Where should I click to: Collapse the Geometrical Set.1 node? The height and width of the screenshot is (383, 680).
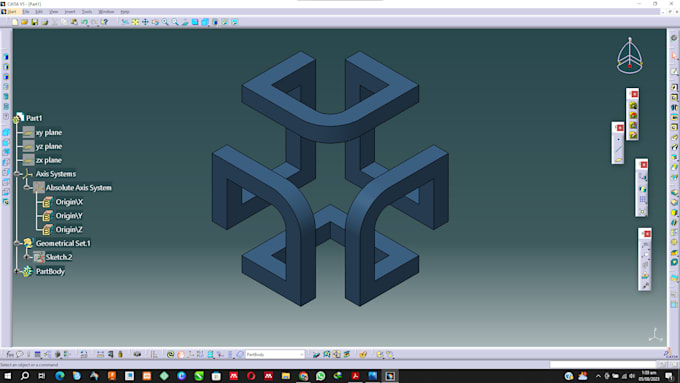17,243
